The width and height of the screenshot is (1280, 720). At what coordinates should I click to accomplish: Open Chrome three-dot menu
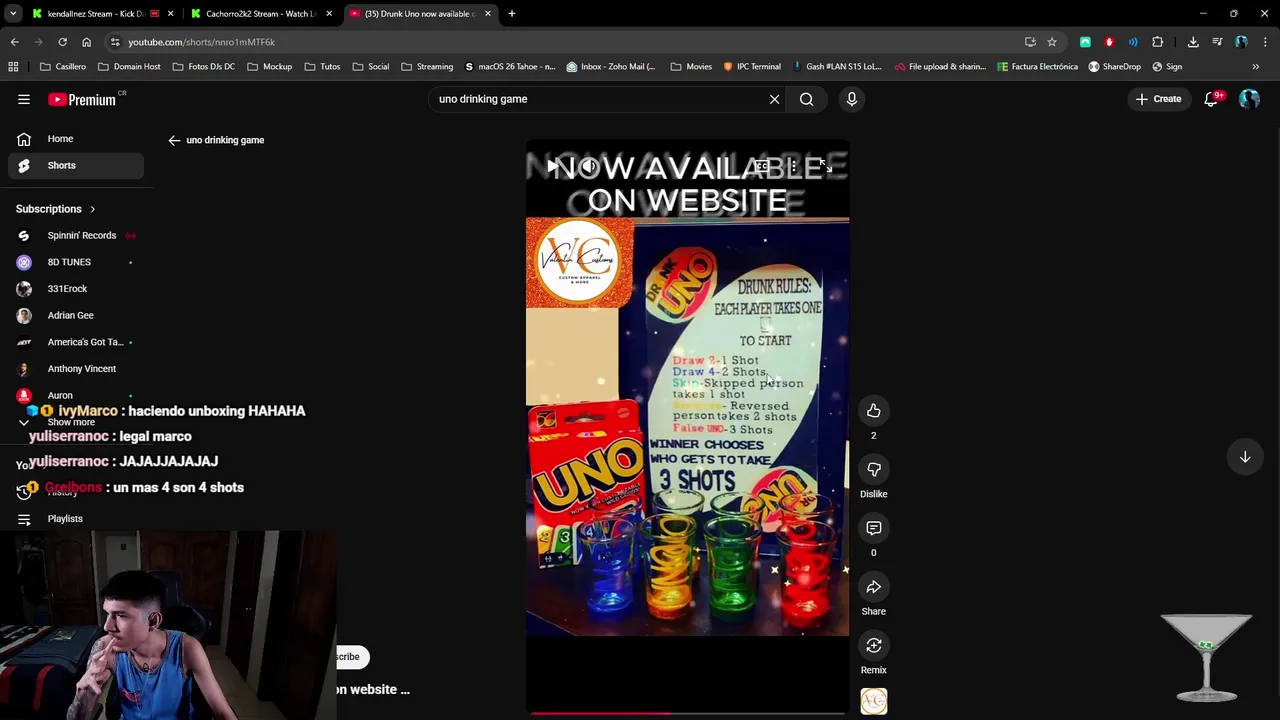pos(1265,42)
